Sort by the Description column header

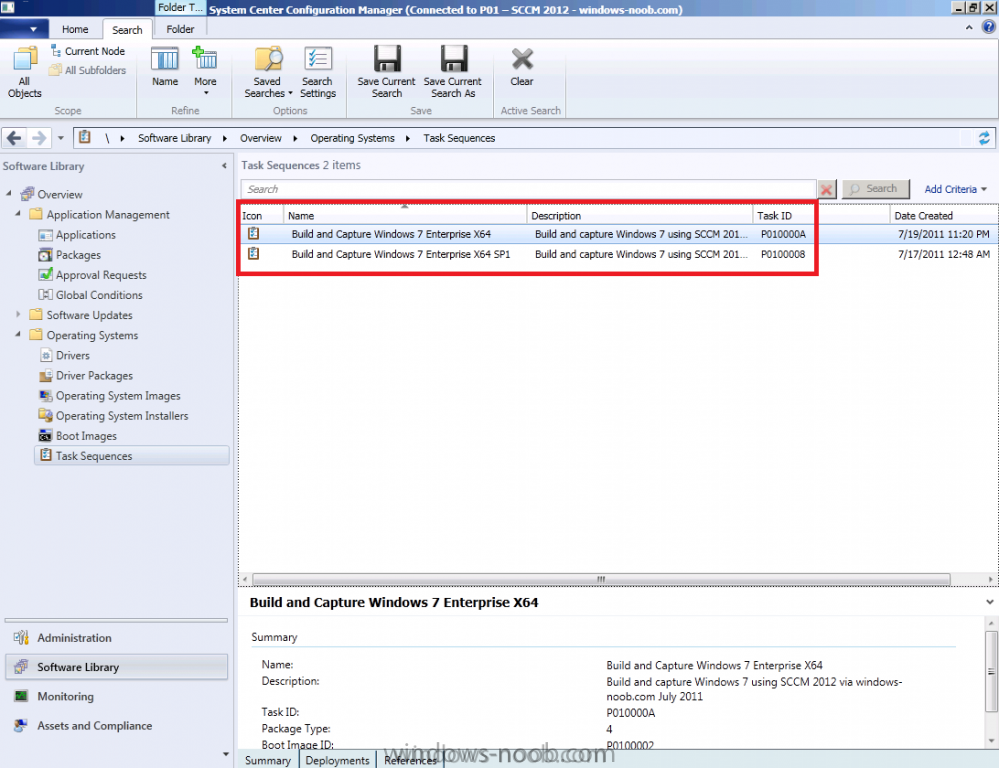639,215
